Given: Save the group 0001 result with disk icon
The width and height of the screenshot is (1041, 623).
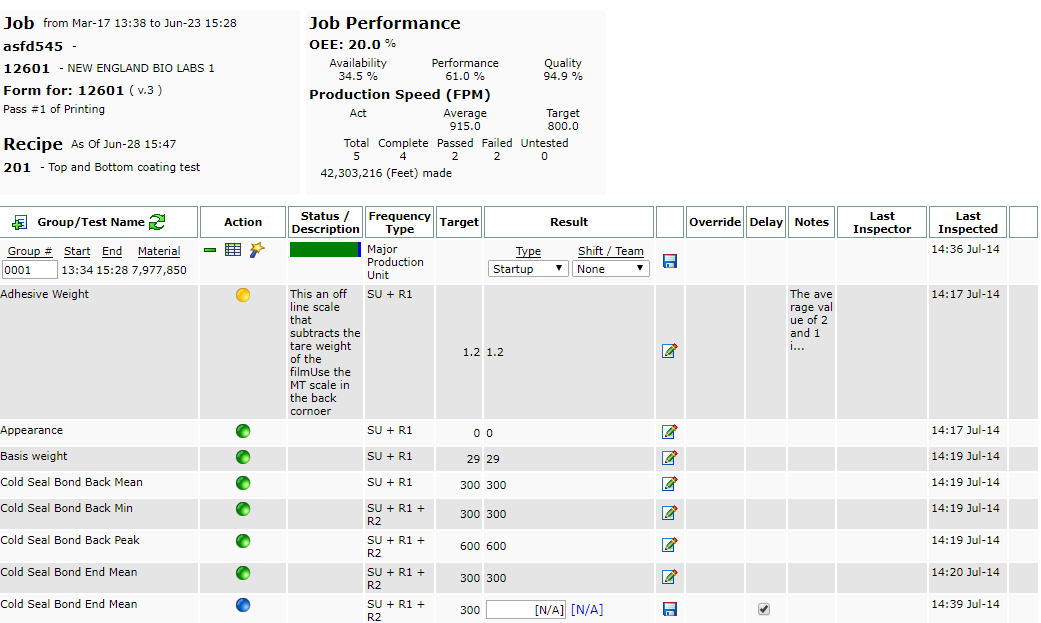Looking at the screenshot, I should point(670,261).
